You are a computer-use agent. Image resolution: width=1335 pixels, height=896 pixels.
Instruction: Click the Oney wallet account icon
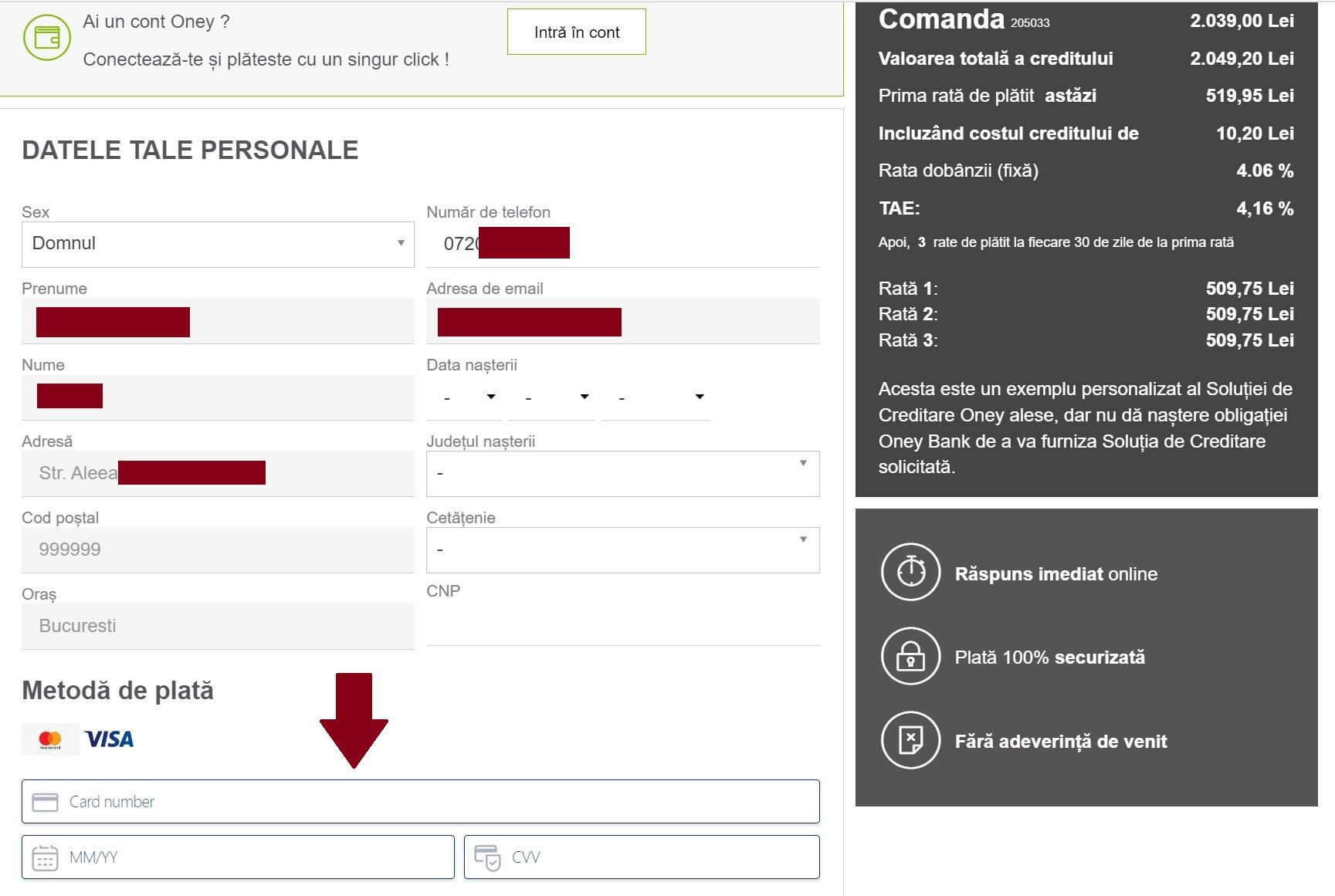tap(47, 37)
